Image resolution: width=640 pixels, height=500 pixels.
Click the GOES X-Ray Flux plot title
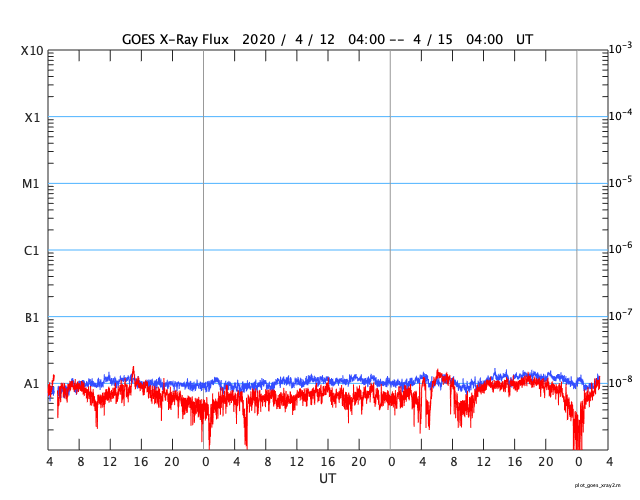(x=327, y=40)
